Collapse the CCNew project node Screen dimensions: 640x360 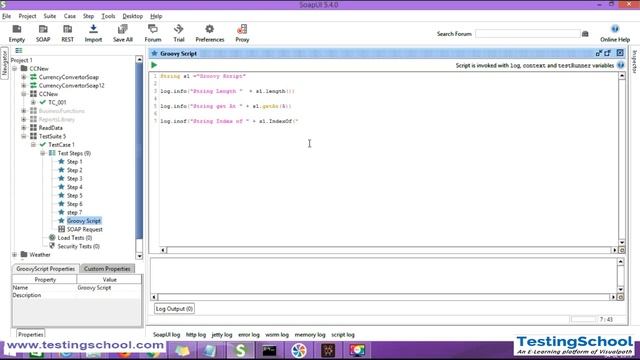tap(15, 69)
